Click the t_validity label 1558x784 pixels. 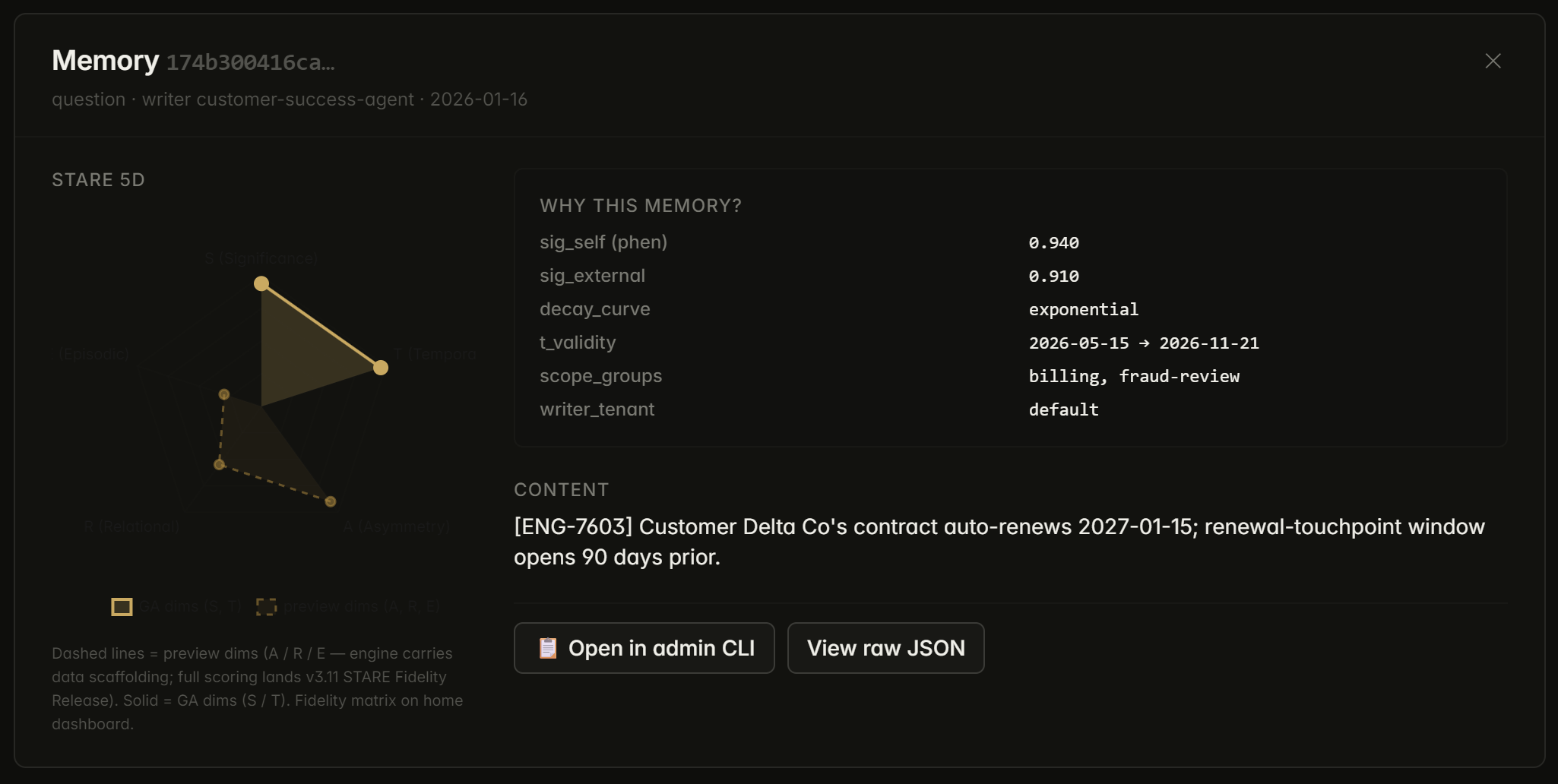(x=578, y=343)
